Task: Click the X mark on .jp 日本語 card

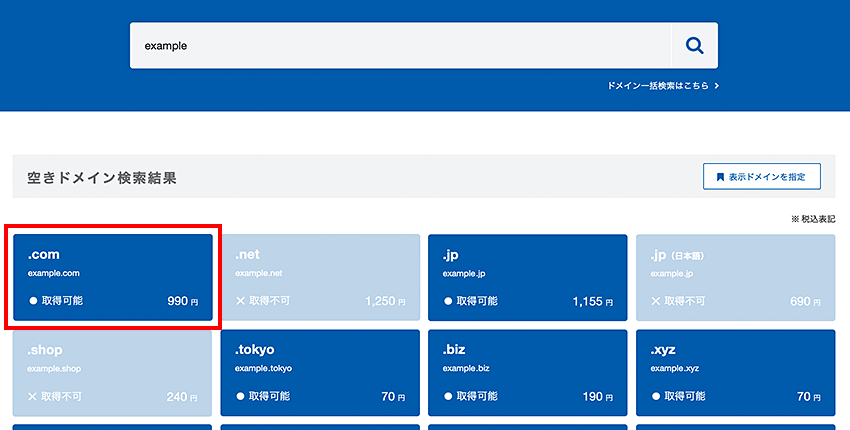Action: 656,300
